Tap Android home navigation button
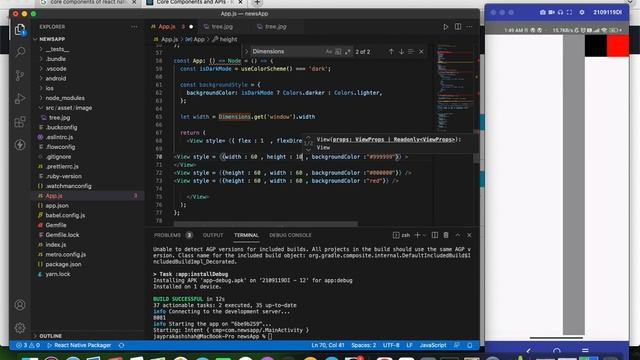Viewport: 640px width, 360px height. pos(557,351)
